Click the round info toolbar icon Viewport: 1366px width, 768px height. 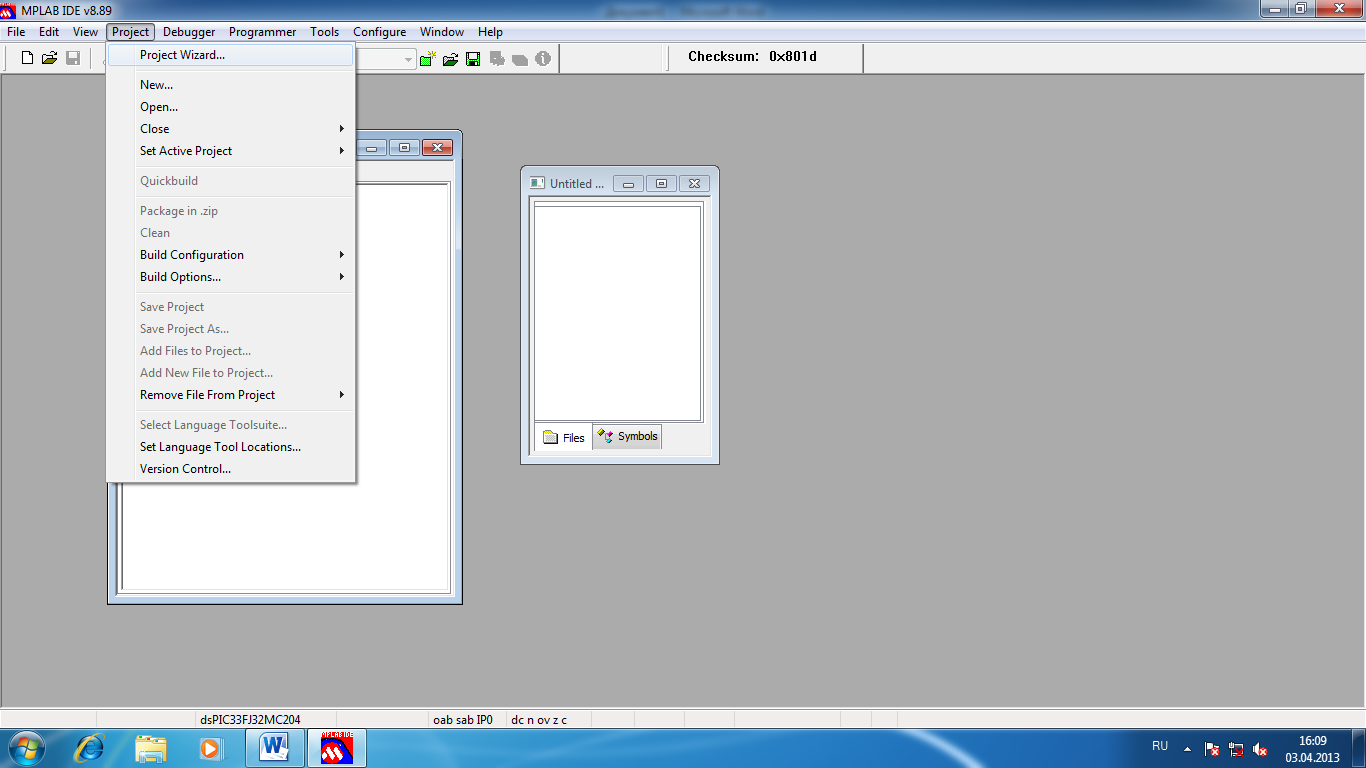[x=543, y=59]
